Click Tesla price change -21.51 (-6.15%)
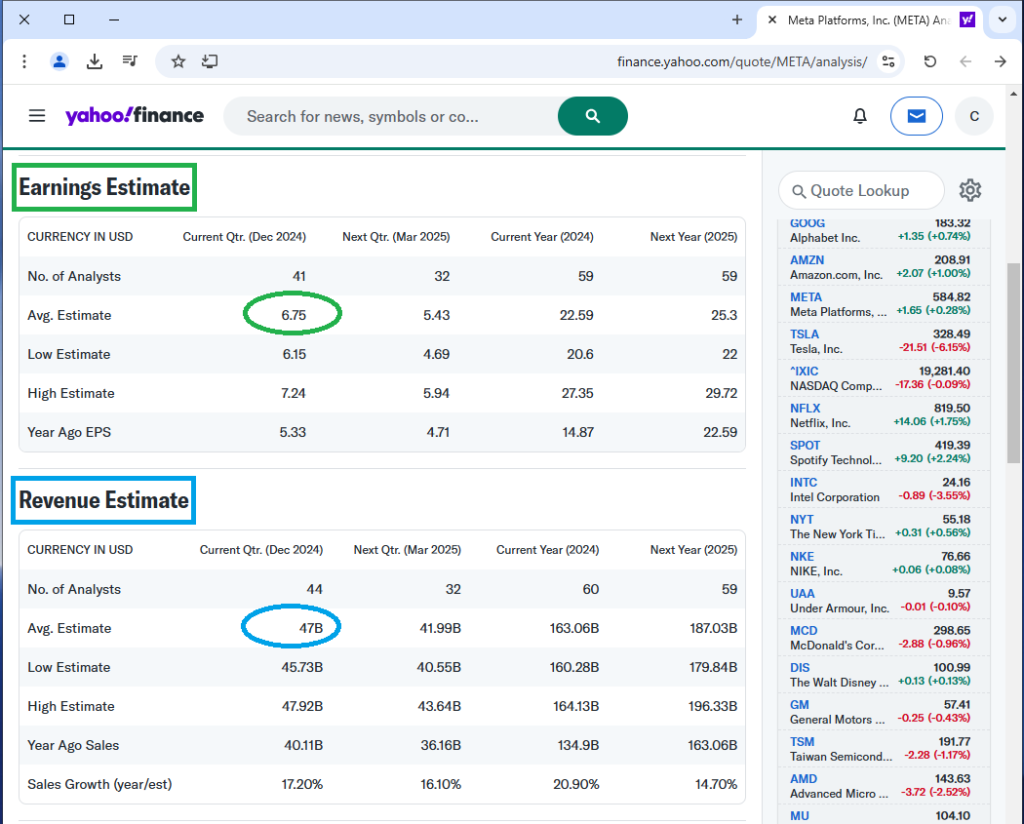Viewport: 1024px width, 824px height. coord(934,347)
